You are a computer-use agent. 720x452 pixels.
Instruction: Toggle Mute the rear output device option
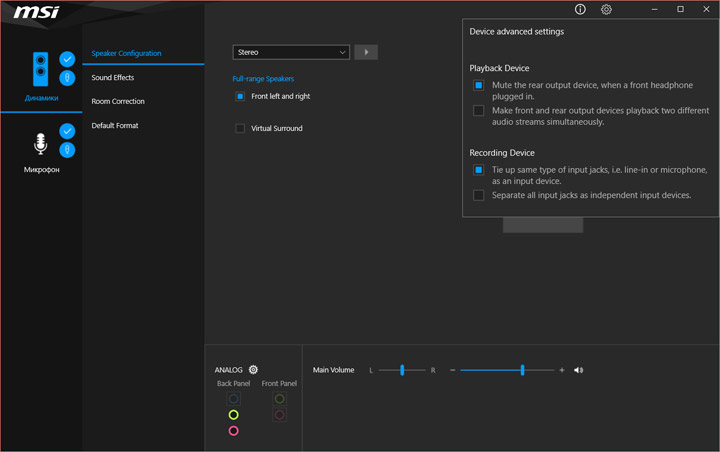(x=479, y=86)
